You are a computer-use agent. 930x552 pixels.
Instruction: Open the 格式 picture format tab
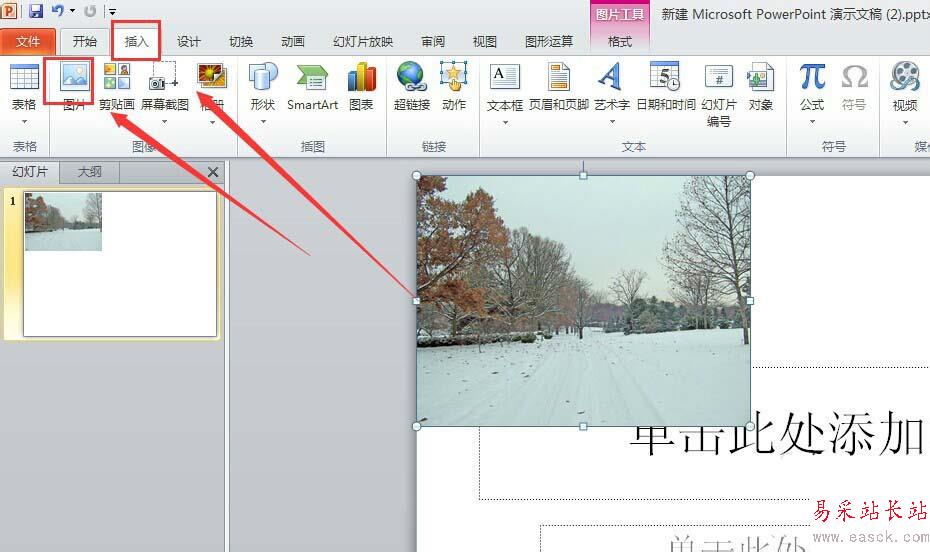(620, 41)
